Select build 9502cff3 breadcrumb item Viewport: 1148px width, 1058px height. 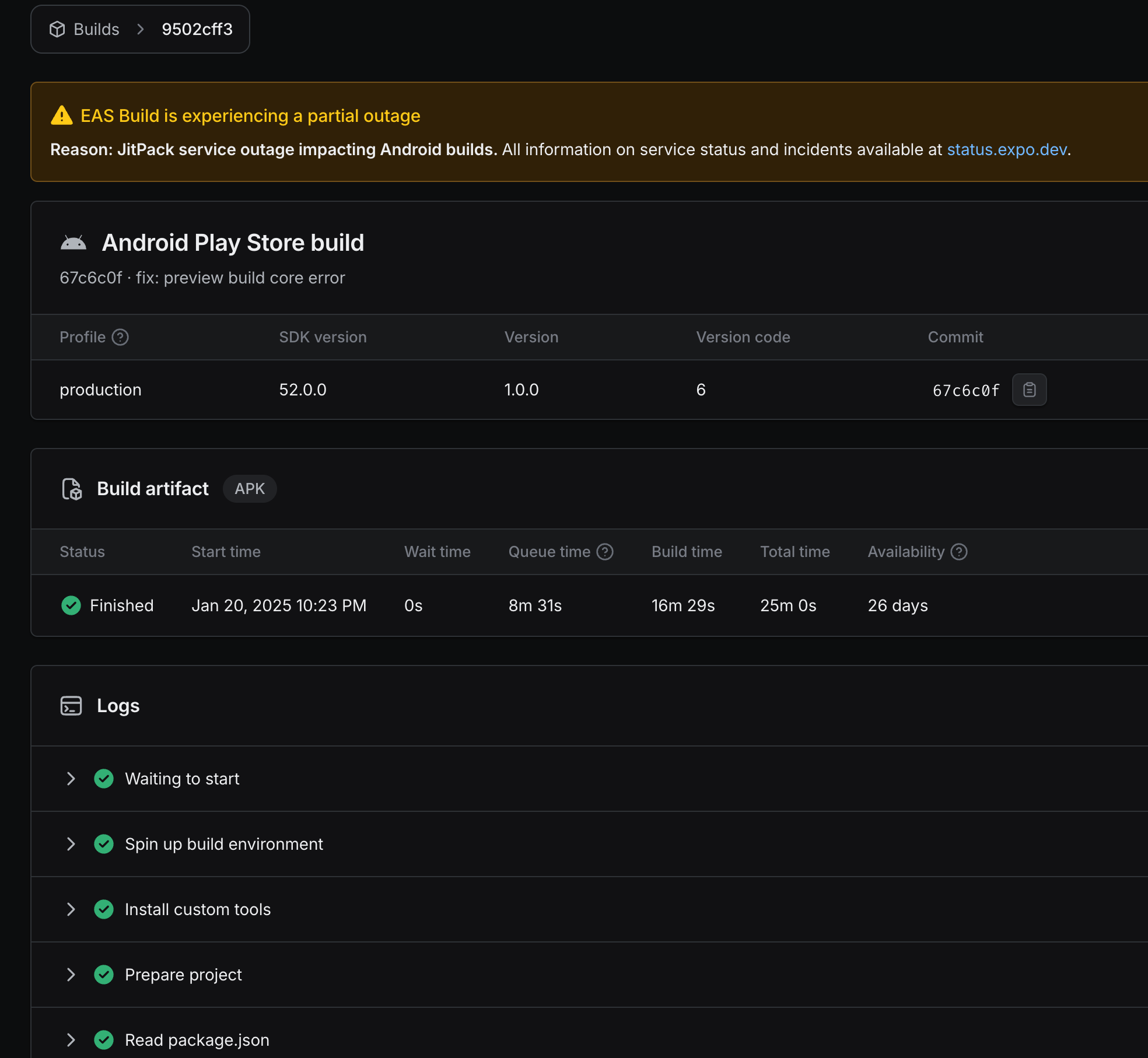tap(197, 29)
